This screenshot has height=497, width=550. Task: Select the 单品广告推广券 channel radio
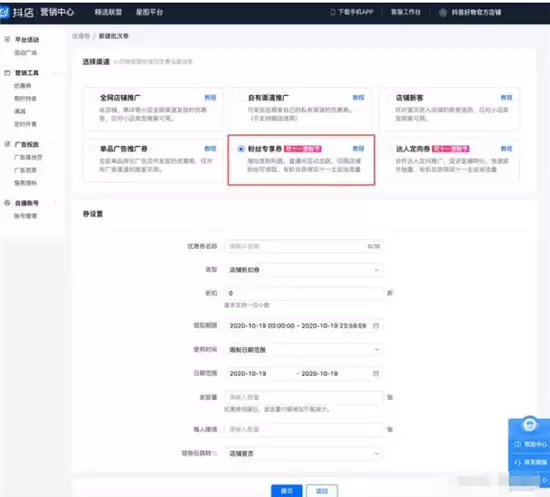(93, 149)
